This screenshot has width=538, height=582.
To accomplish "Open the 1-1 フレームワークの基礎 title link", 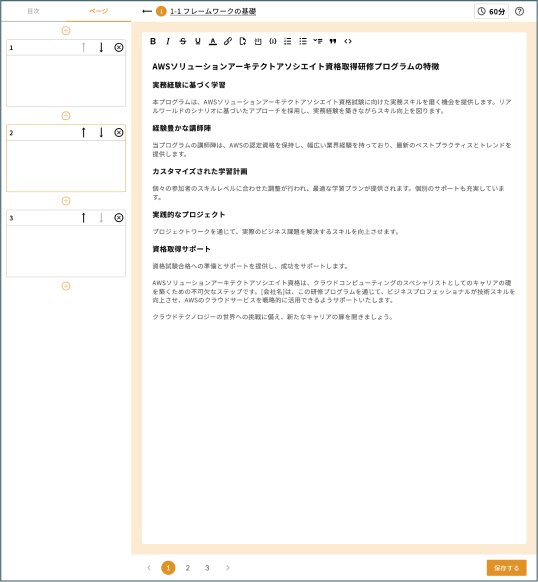I will pyautogui.click(x=213, y=12).
